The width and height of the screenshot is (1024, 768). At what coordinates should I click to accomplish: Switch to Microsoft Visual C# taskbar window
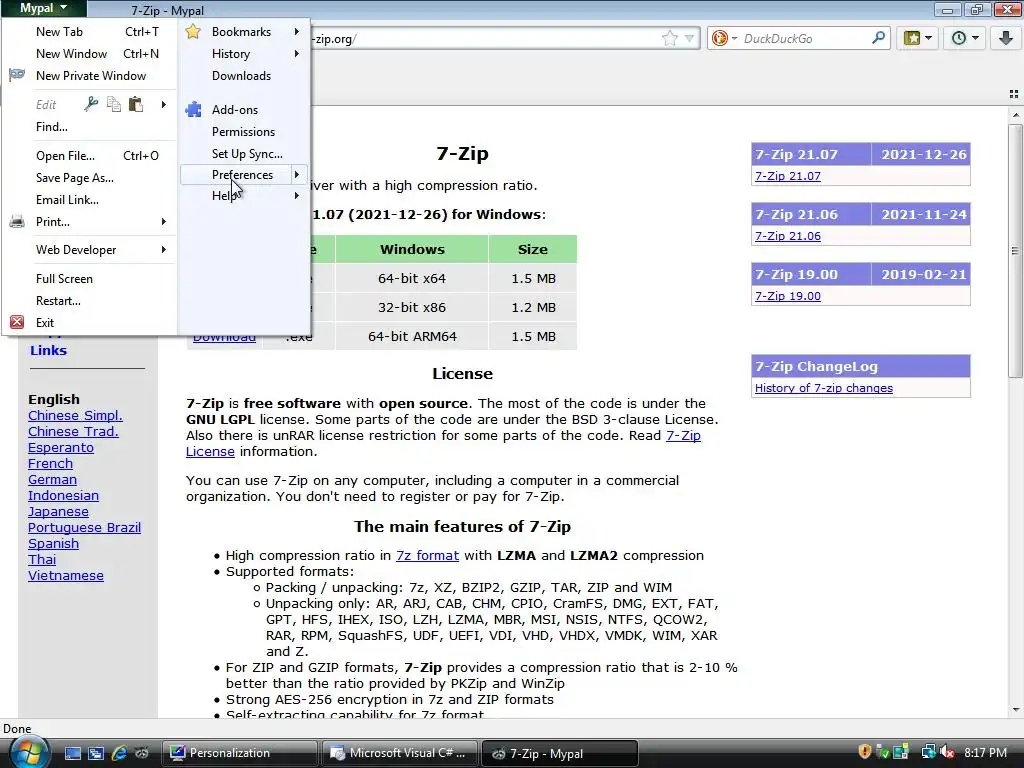[399, 753]
